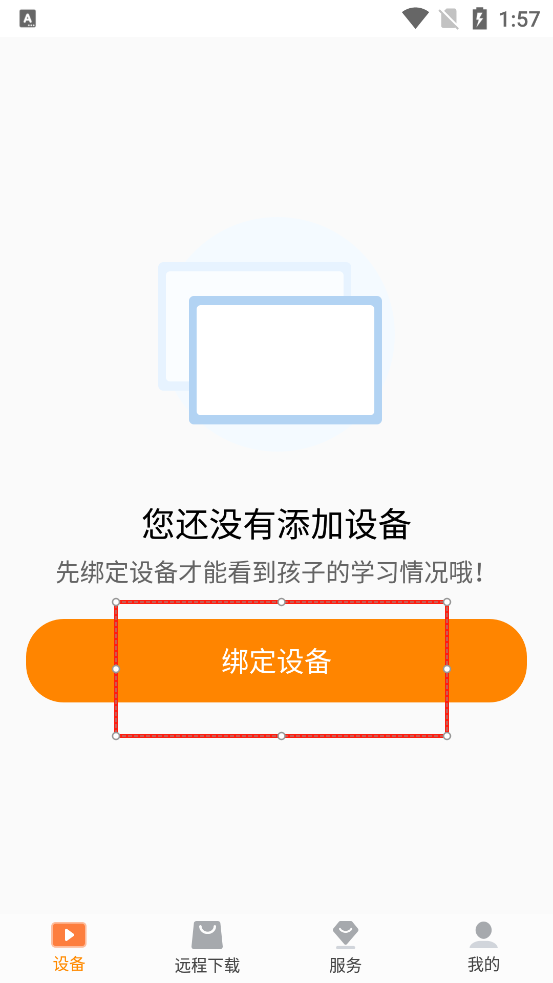Image resolution: width=553 pixels, height=983 pixels.
Task: Click the red selection box's bottom-right corner handle
Action: pyautogui.click(x=447, y=736)
